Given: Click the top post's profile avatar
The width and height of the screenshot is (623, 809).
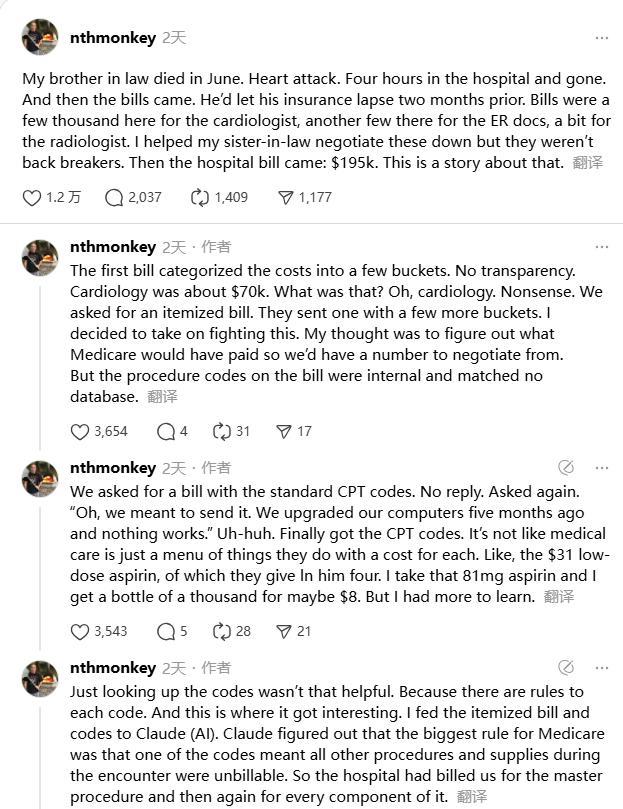Looking at the screenshot, I should point(40,37).
